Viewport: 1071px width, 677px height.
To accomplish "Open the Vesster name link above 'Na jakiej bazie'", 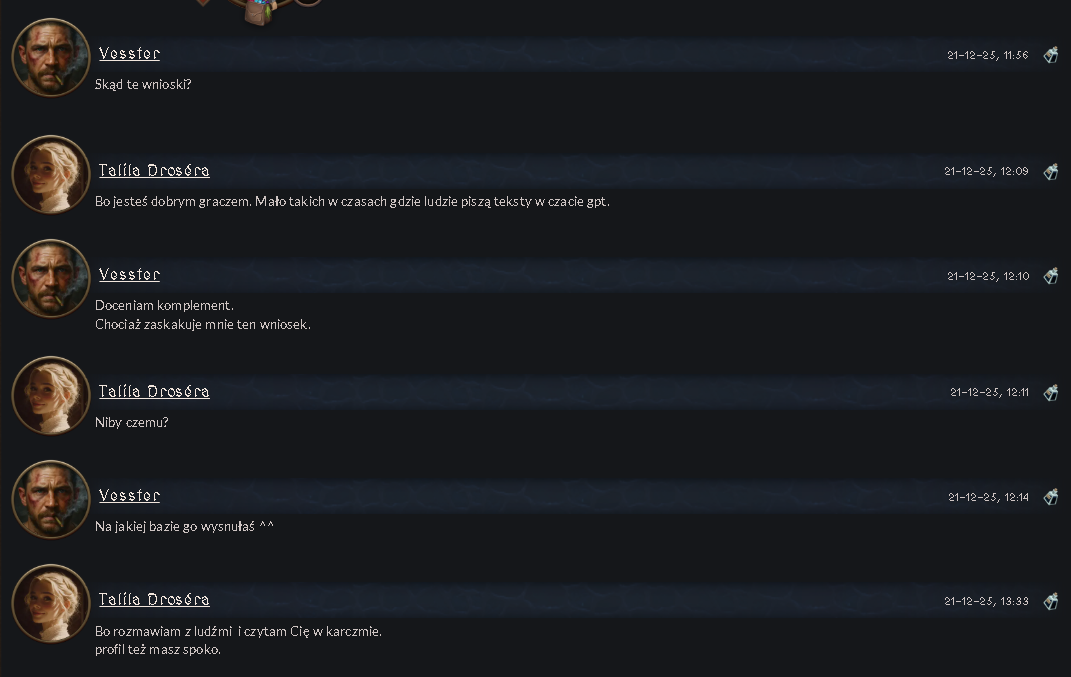I will click(129, 495).
